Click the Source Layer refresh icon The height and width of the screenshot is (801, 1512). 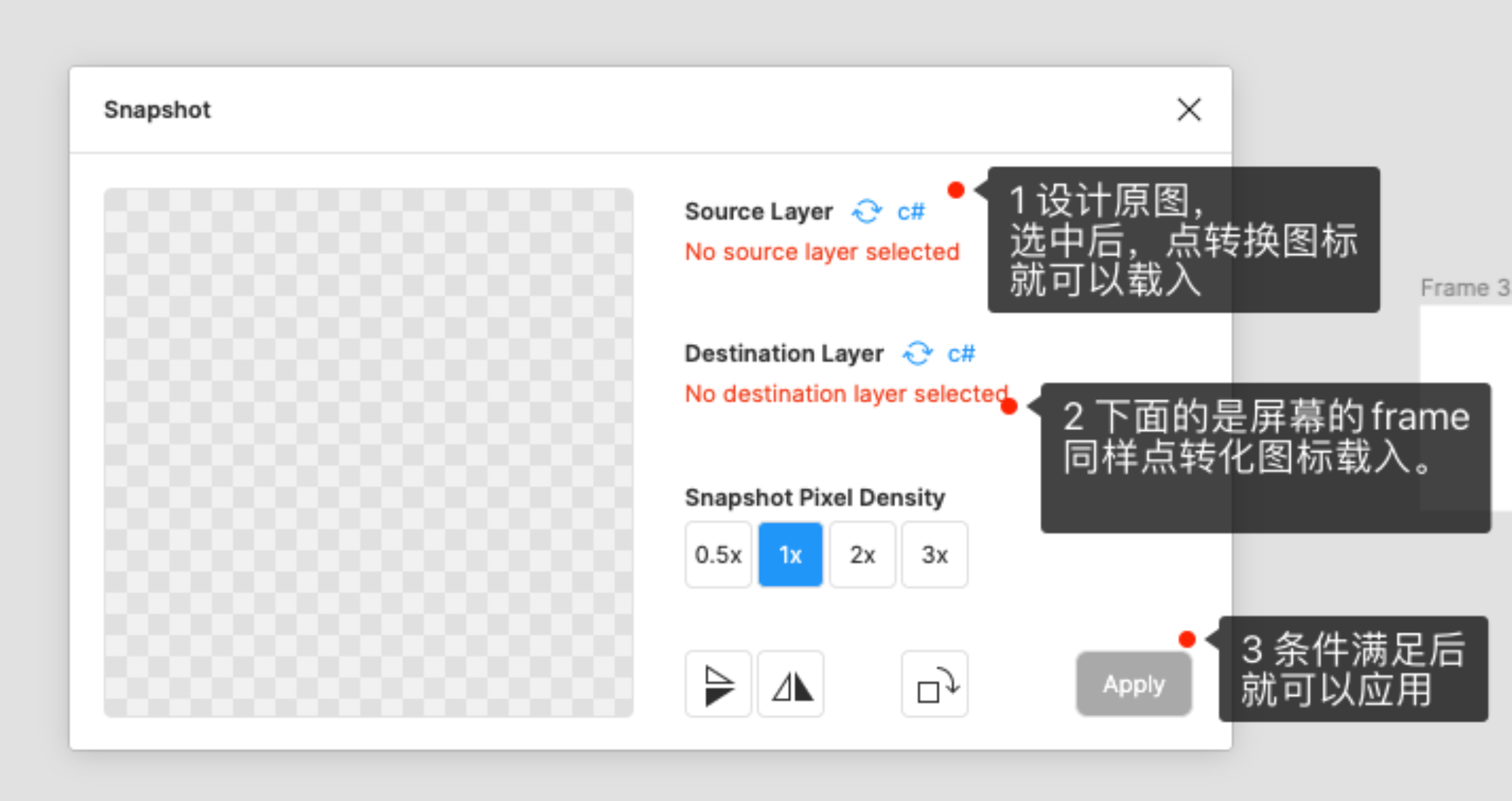tap(866, 211)
